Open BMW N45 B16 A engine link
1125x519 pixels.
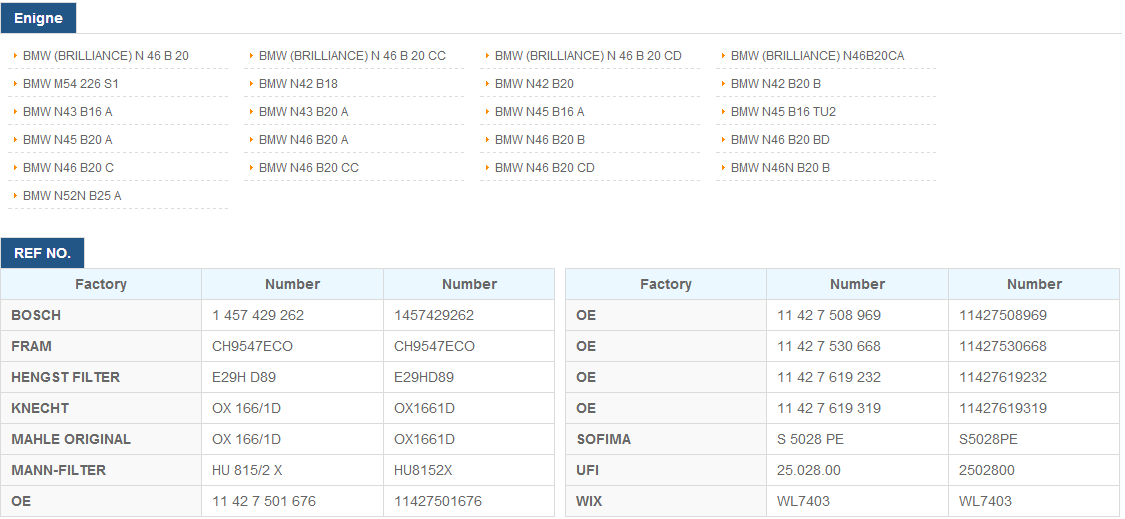[x=540, y=111]
